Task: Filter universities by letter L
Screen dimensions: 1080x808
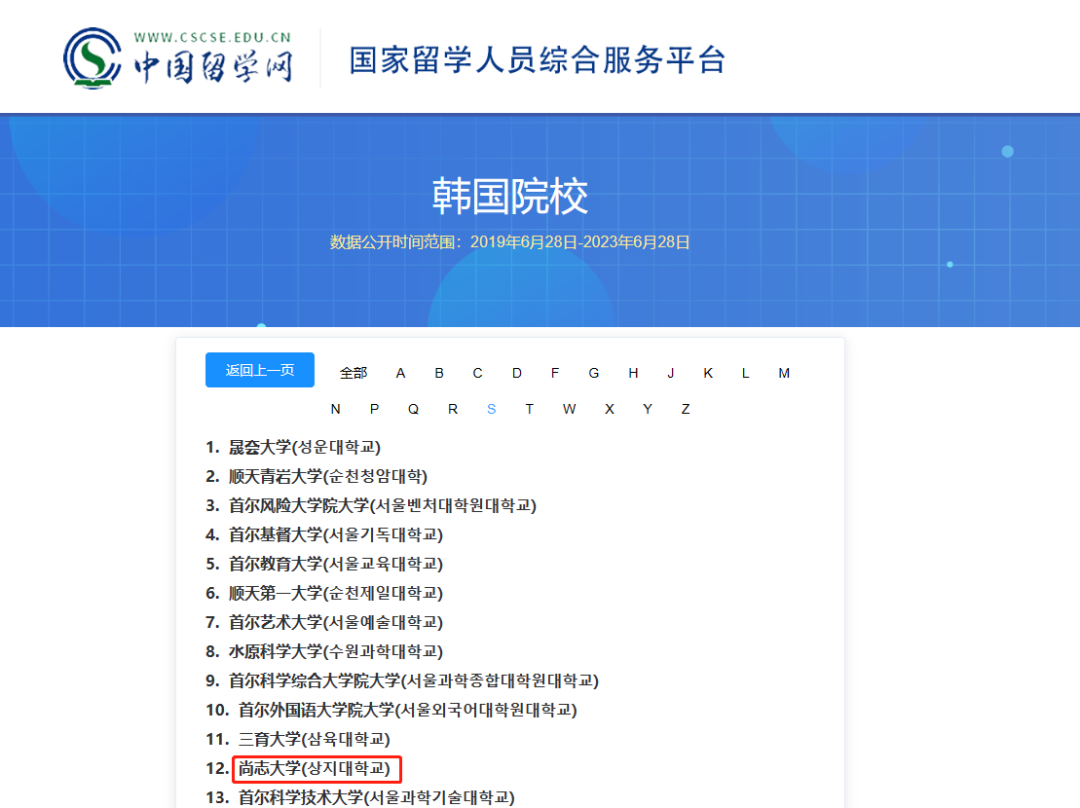Action: tap(745, 373)
